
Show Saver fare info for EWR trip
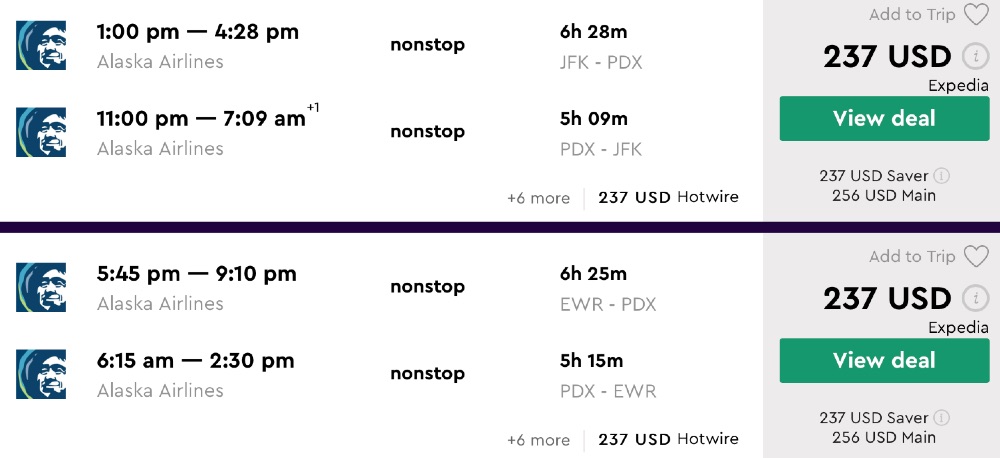(x=941, y=418)
